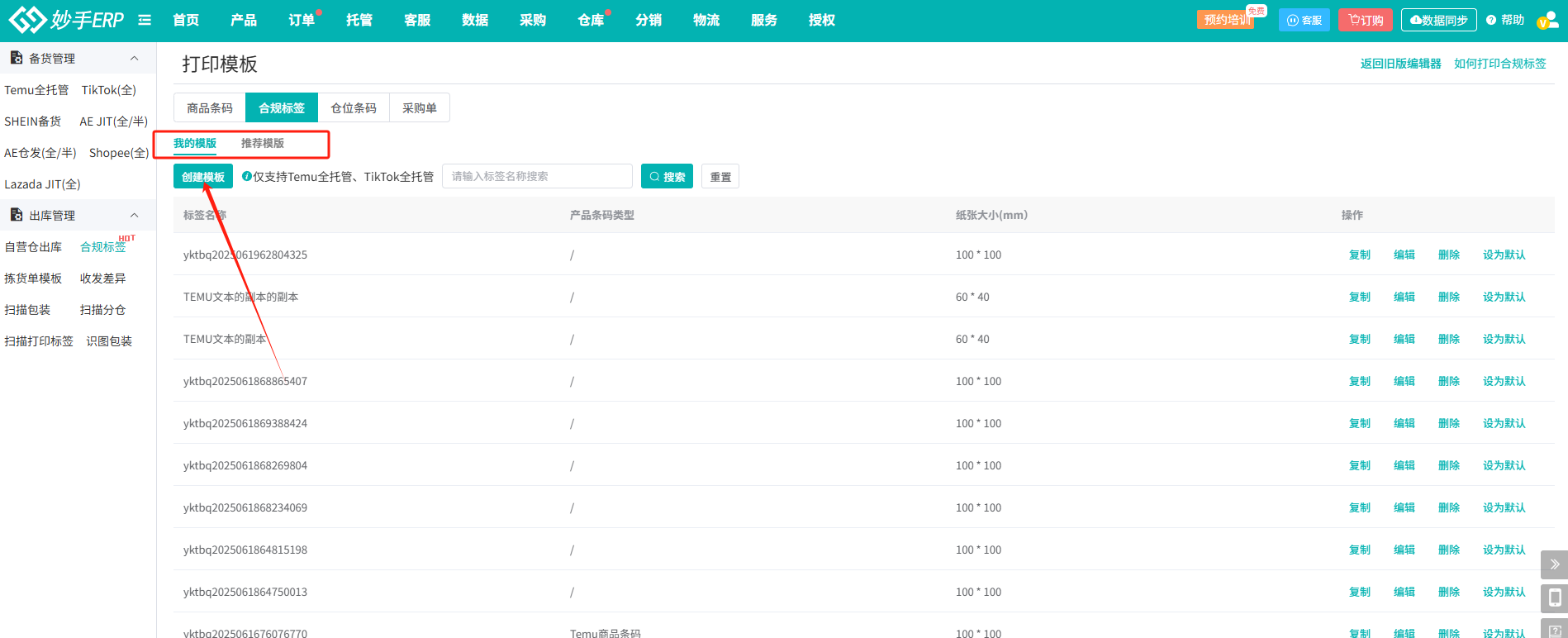Click the 数据同步 cloud sync button
The image size is (1568, 638).
[x=1438, y=21]
